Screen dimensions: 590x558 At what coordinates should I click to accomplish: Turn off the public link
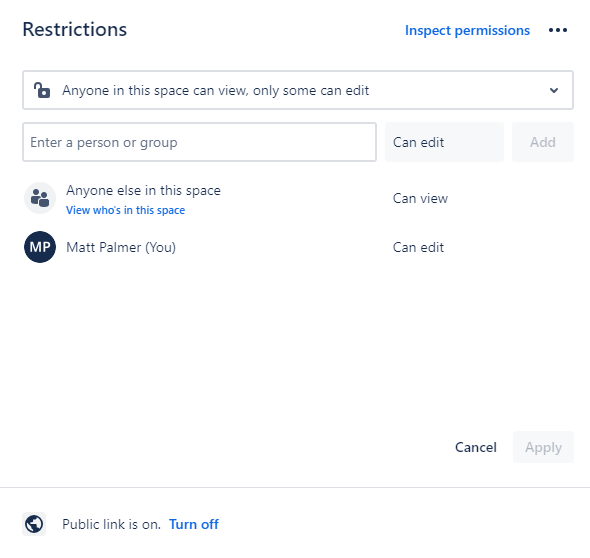[x=194, y=524]
